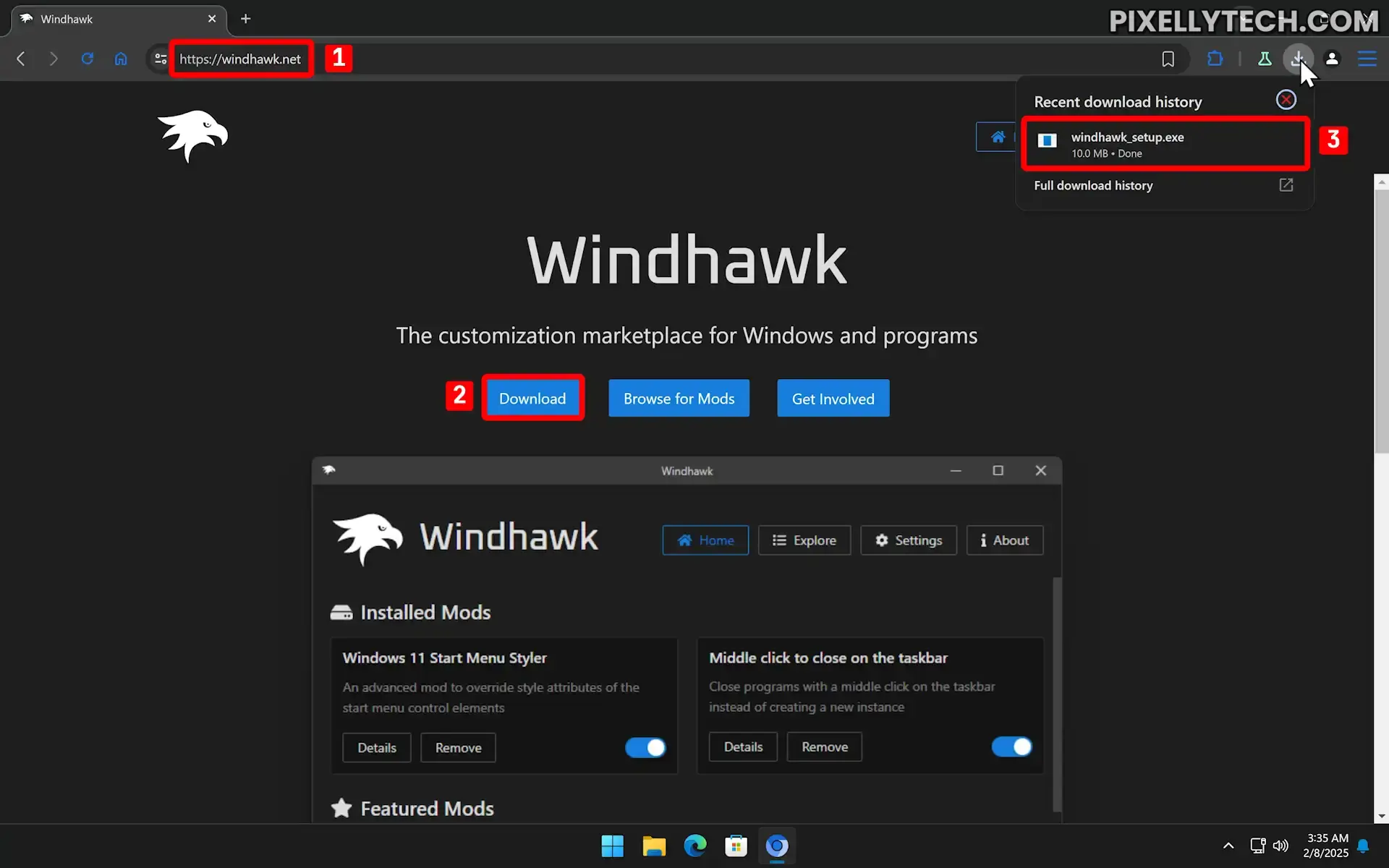Click Details for Windows 11 Start Menu Styler
Screen dimensions: 1389x868
click(x=377, y=747)
